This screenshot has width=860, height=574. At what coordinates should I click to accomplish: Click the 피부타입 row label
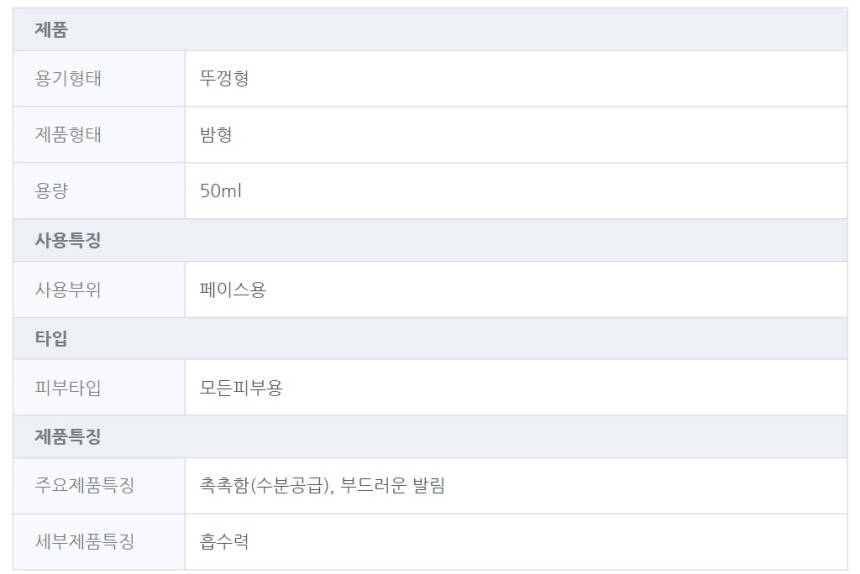coord(68,388)
